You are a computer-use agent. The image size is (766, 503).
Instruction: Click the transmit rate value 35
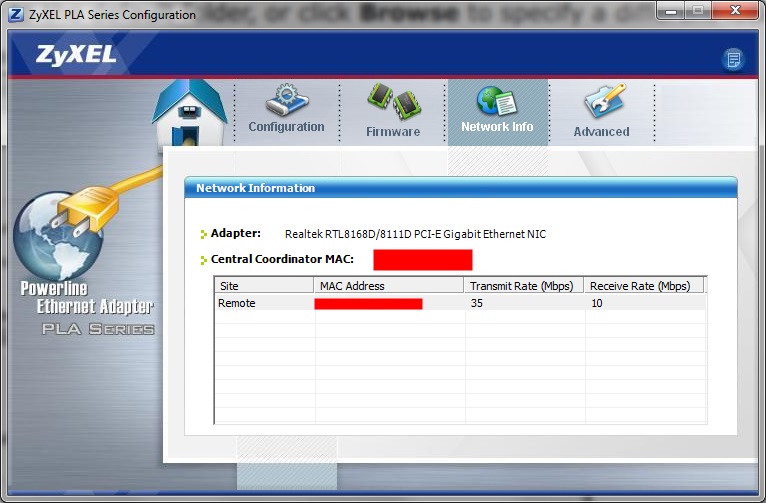pyautogui.click(x=477, y=303)
